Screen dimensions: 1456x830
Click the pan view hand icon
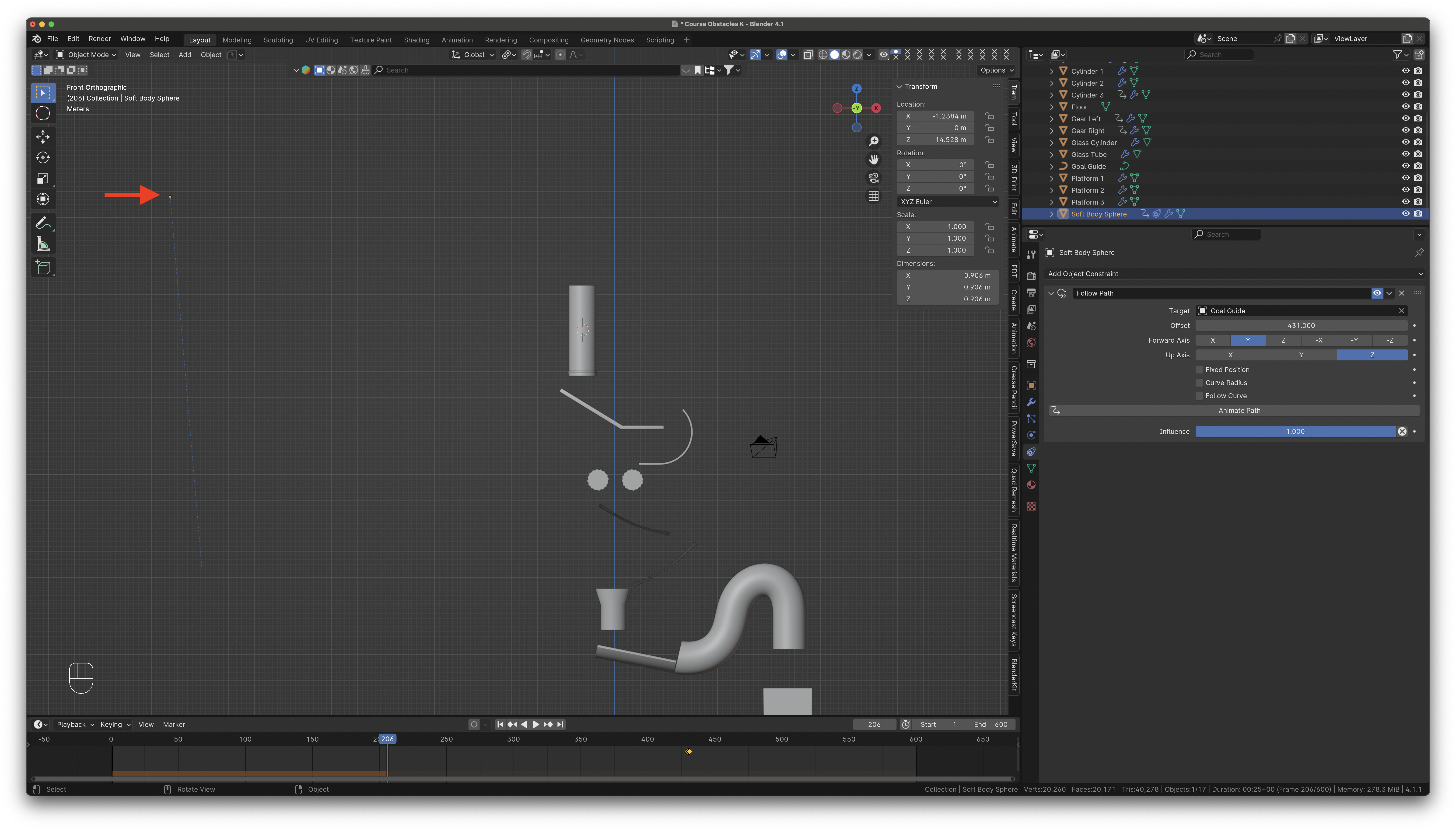(873, 160)
